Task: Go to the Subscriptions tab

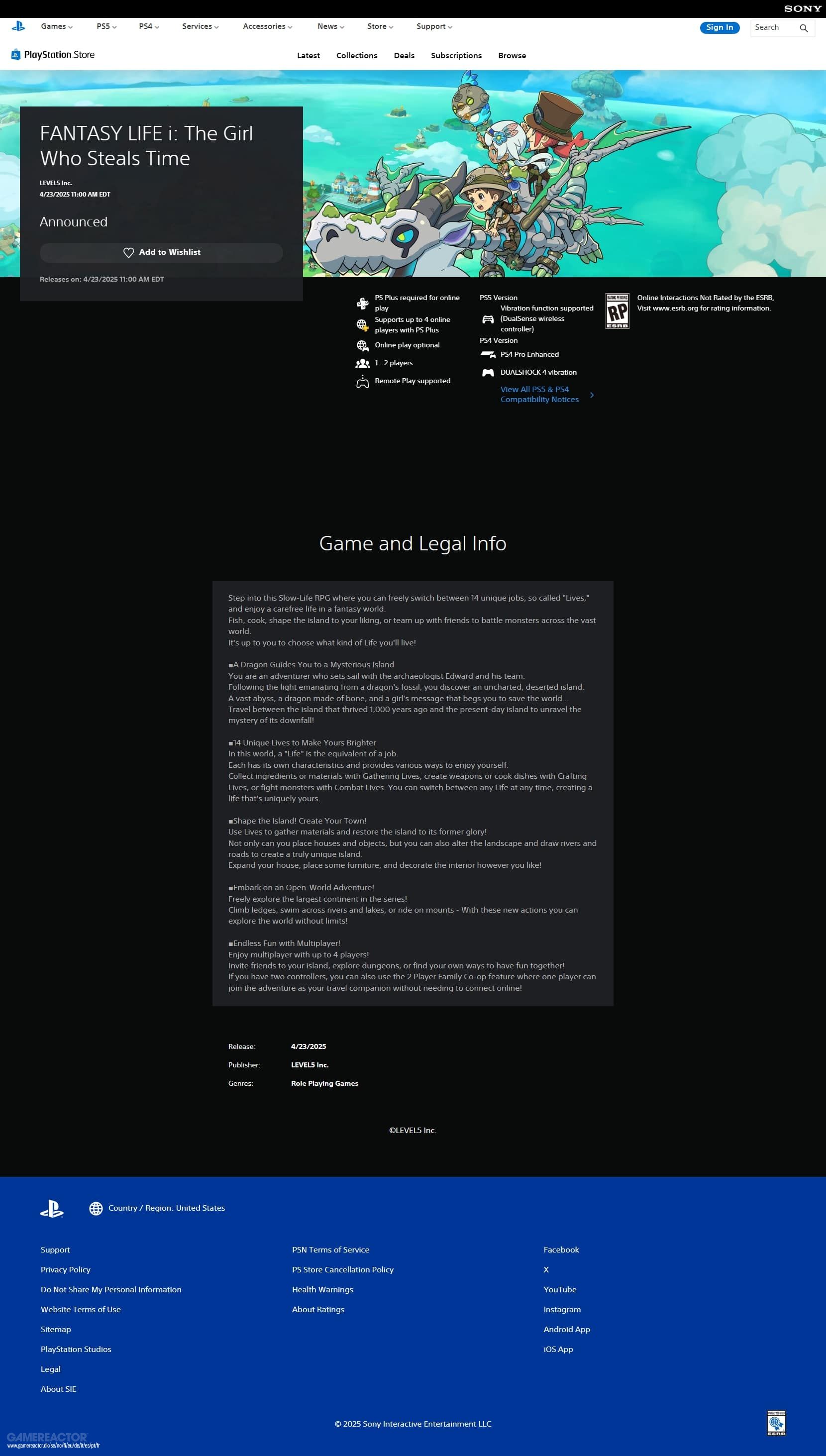Action: 456,56
